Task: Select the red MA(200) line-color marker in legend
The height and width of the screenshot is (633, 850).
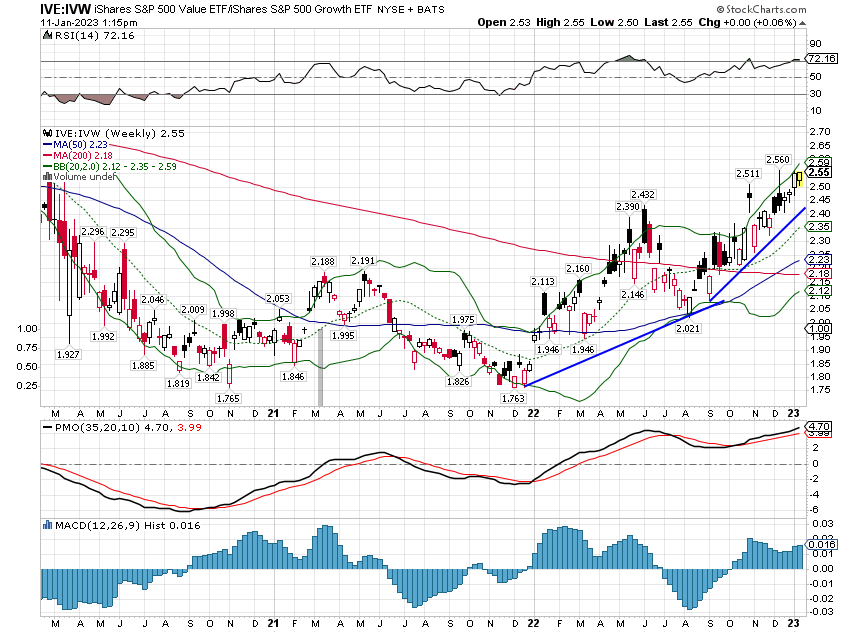Action: [48, 156]
